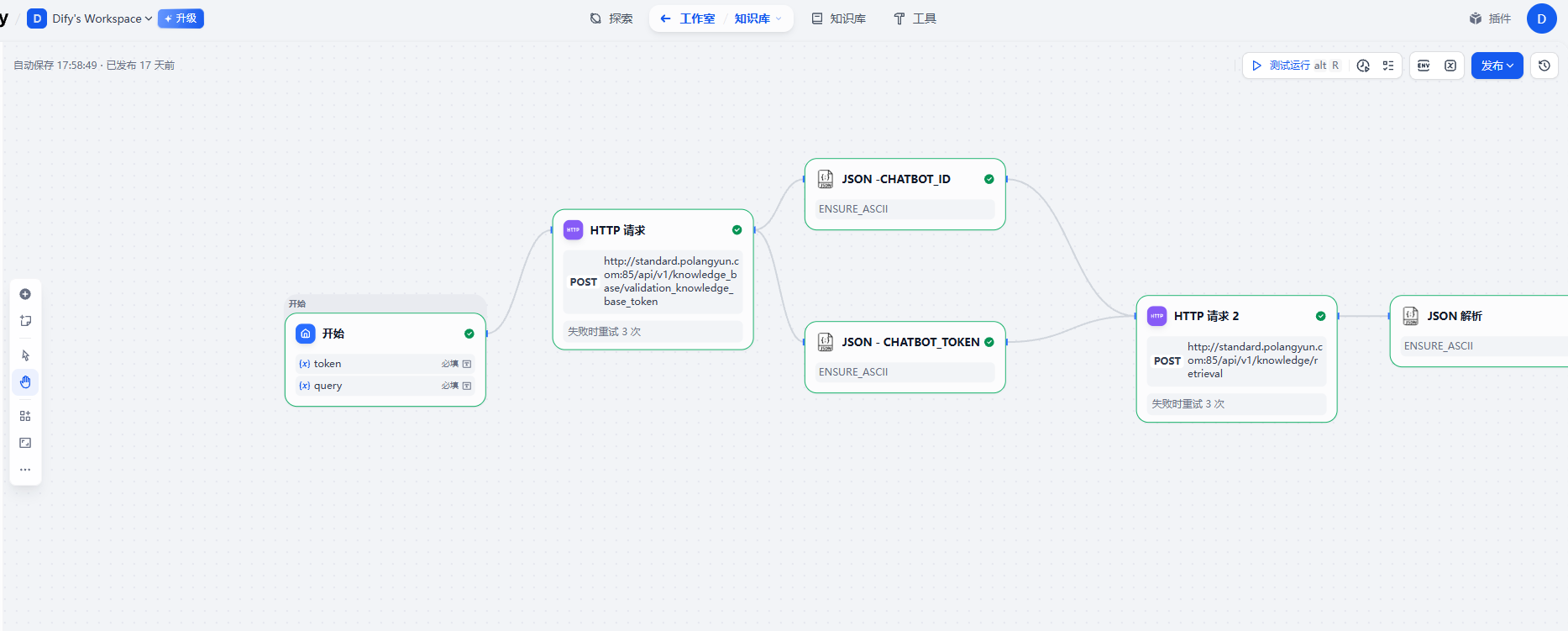This screenshot has height=631, width=1568.
Task: Click the 升级 upgrade button
Action: pos(181,18)
